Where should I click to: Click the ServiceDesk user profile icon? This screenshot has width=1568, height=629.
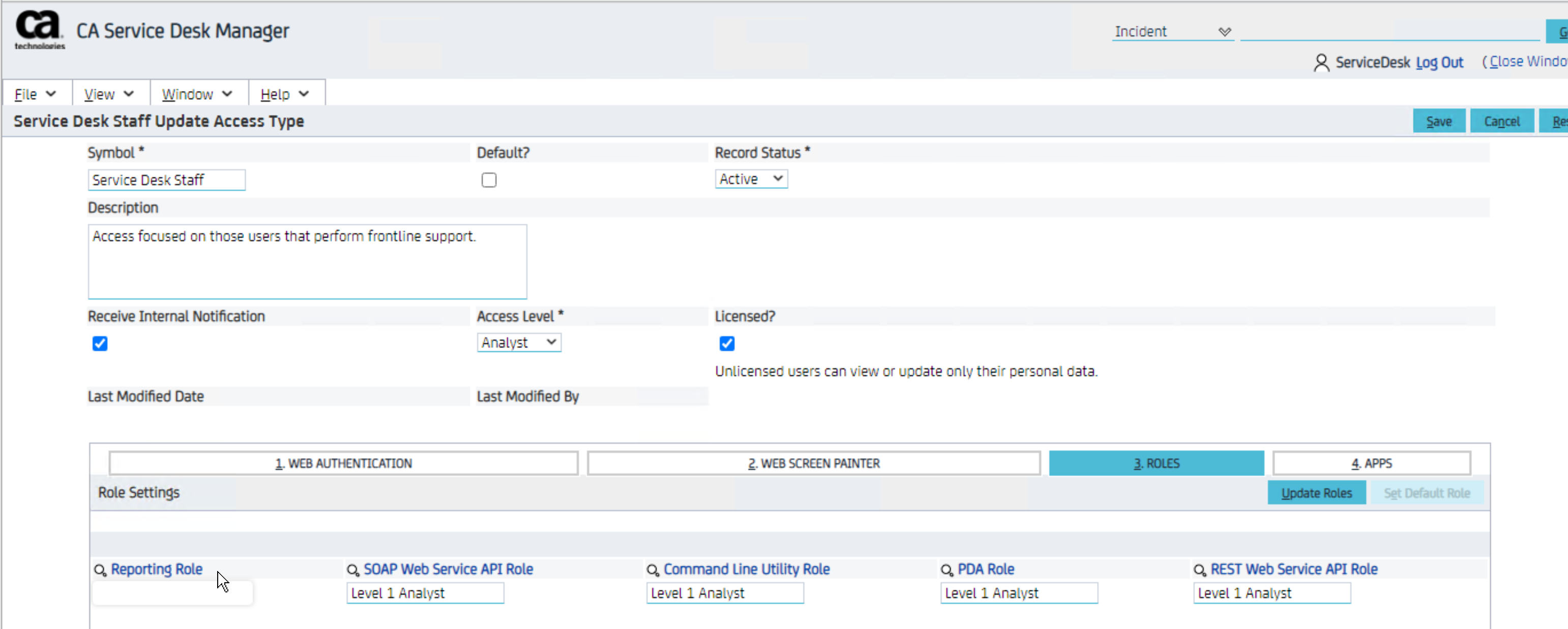(1321, 63)
